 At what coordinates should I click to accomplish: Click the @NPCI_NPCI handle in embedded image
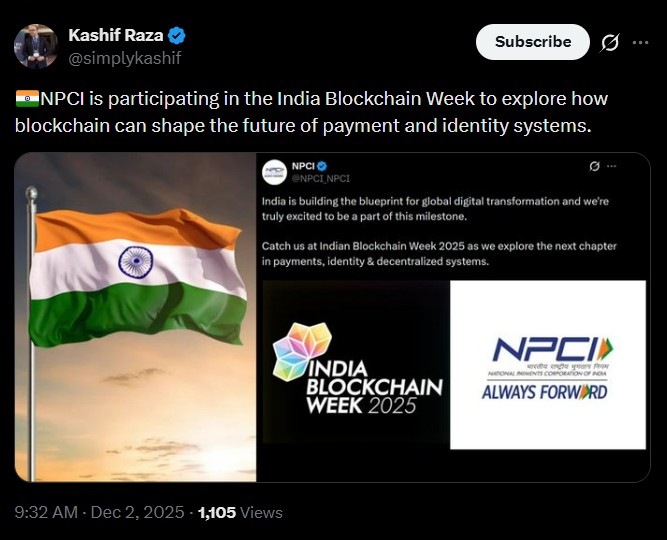click(320, 178)
